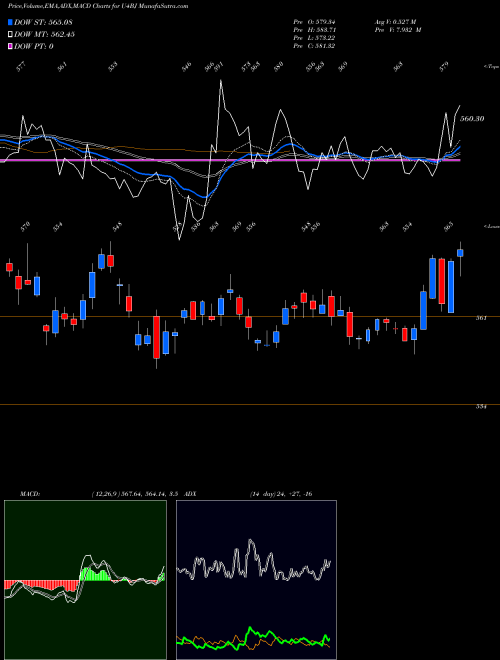The width and height of the screenshot is (500, 660).
Task: Click the 561 horizontal level label
Action: point(481,318)
